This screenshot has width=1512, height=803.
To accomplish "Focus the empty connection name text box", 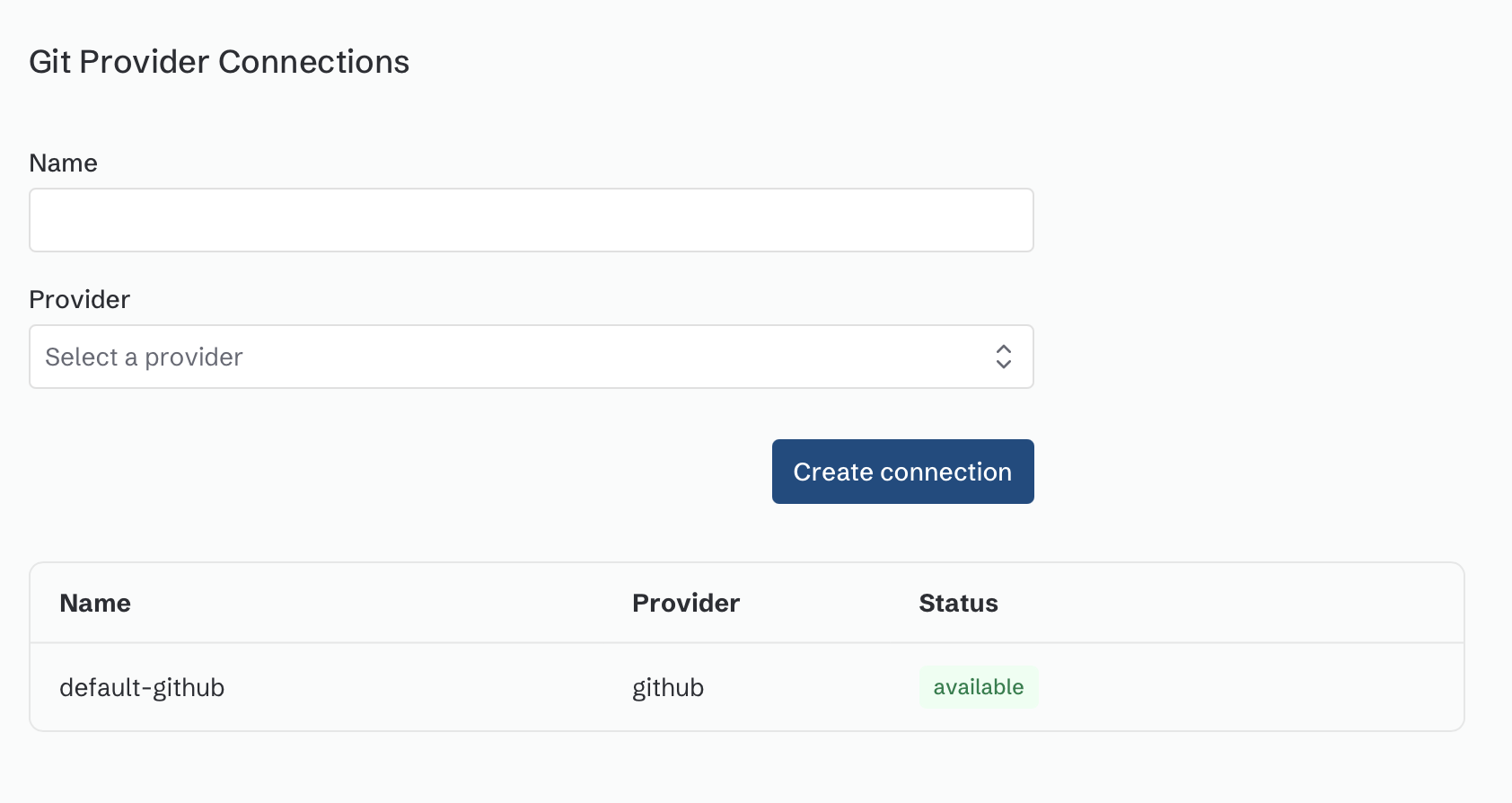I will click(x=531, y=220).
